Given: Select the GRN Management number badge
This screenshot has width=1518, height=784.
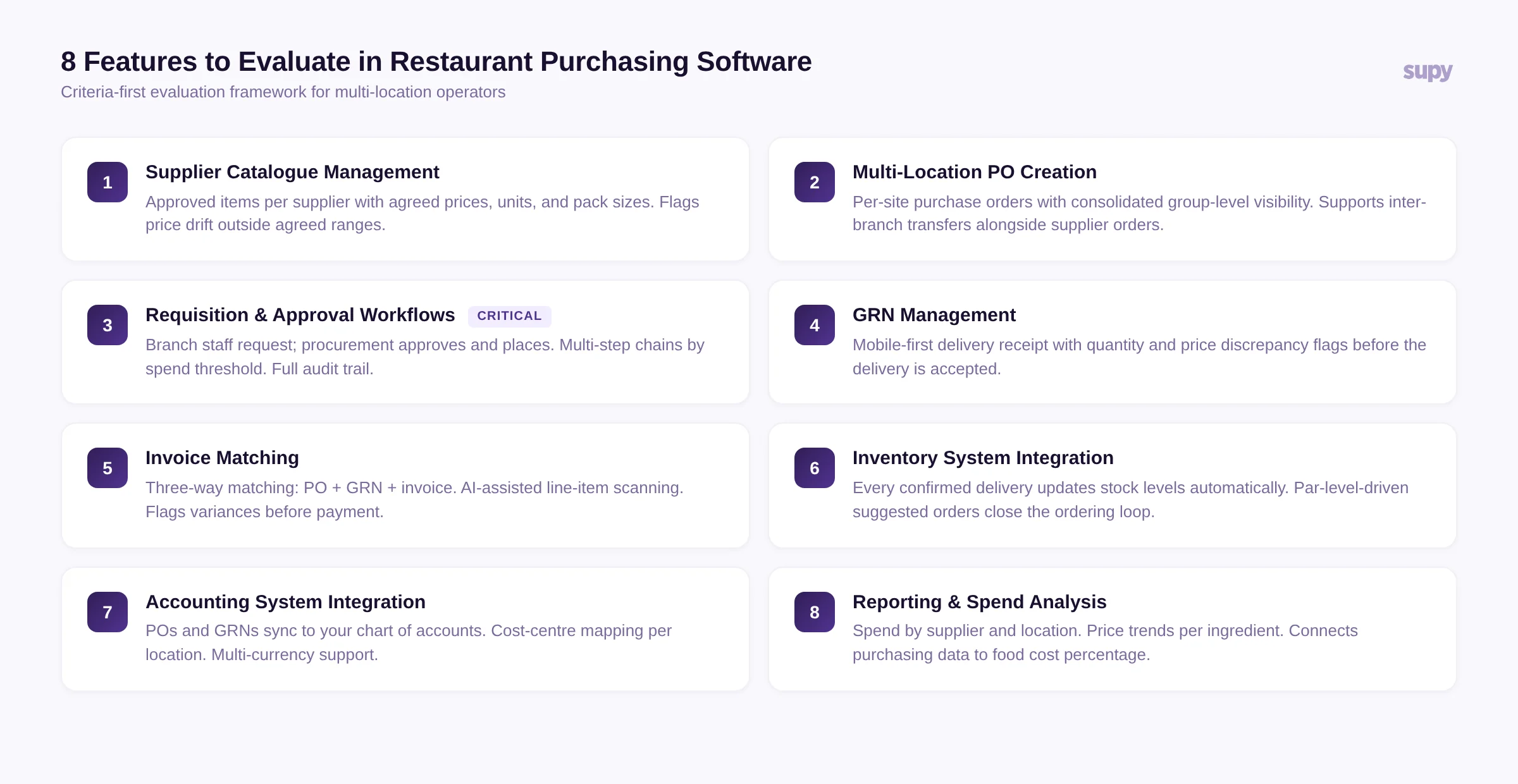Looking at the screenshot, I should pos(815,325).
